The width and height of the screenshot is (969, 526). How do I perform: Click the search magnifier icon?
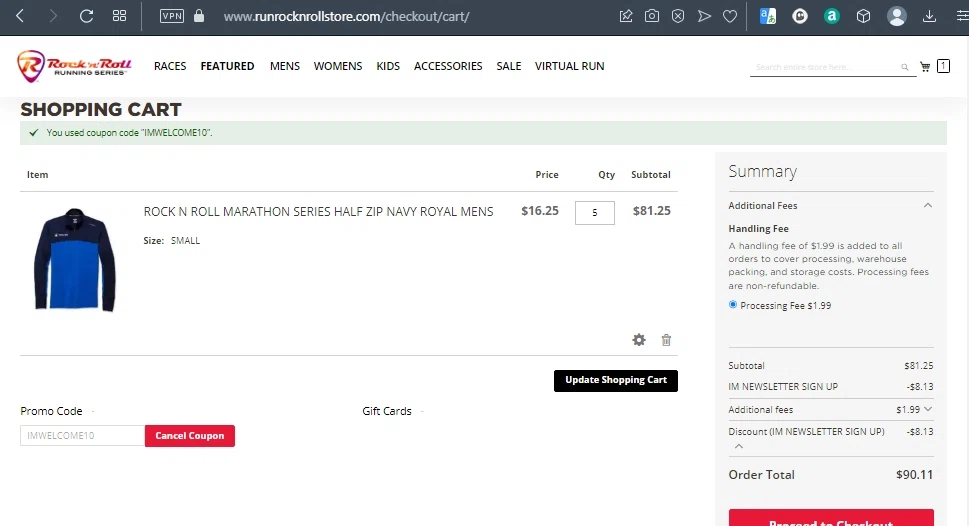coord(905,67)
